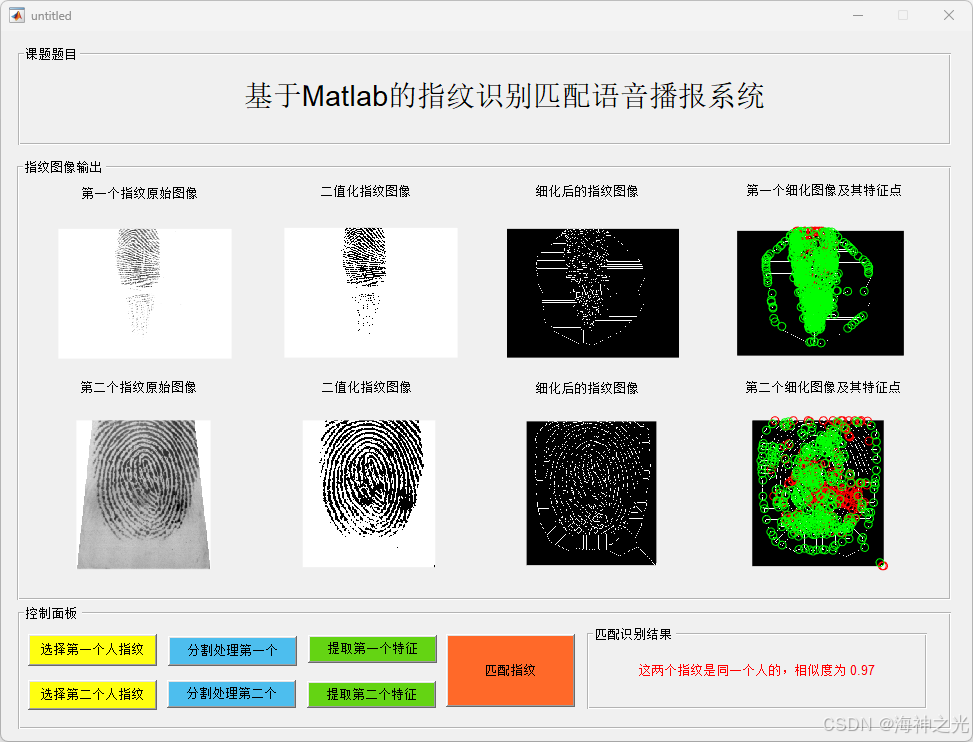
Task: Select the first thinned fingerprint image
Action: [x=593, y=293]
